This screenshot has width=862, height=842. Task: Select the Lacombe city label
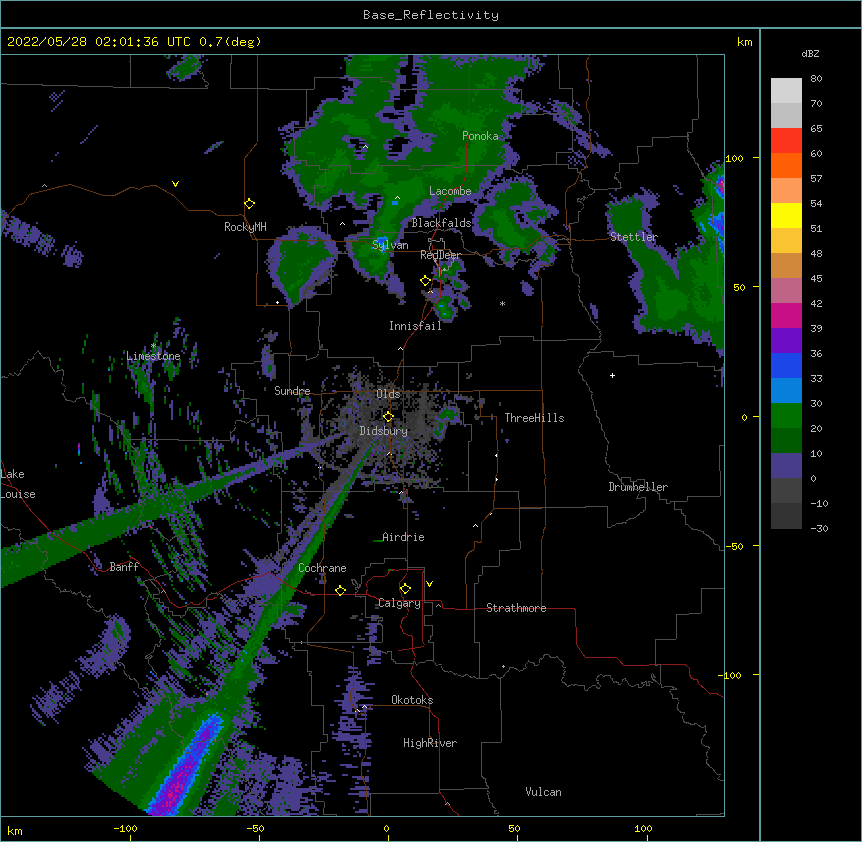[450, 191]
